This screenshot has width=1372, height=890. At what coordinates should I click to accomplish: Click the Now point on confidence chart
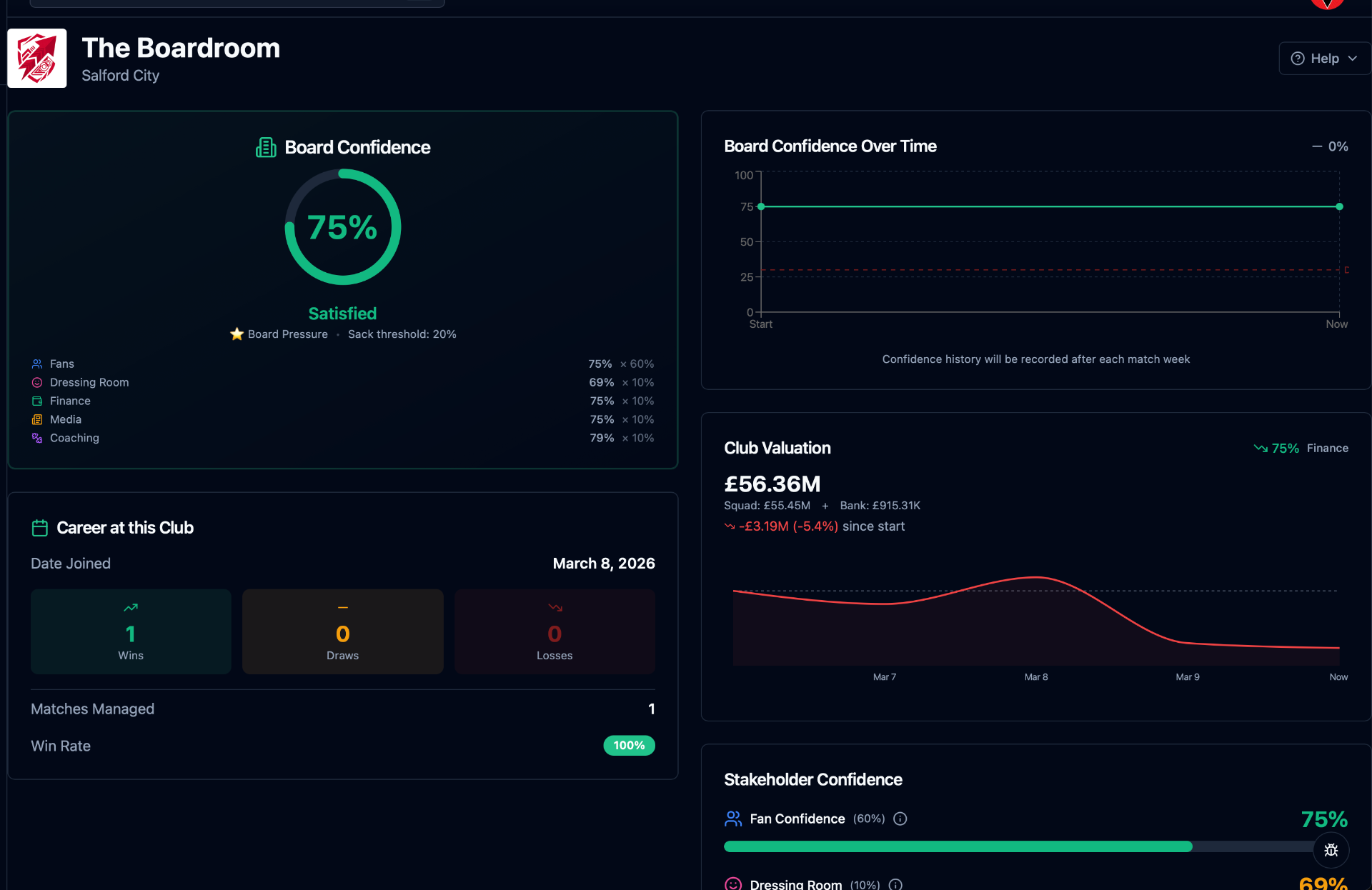point(1339,206)
